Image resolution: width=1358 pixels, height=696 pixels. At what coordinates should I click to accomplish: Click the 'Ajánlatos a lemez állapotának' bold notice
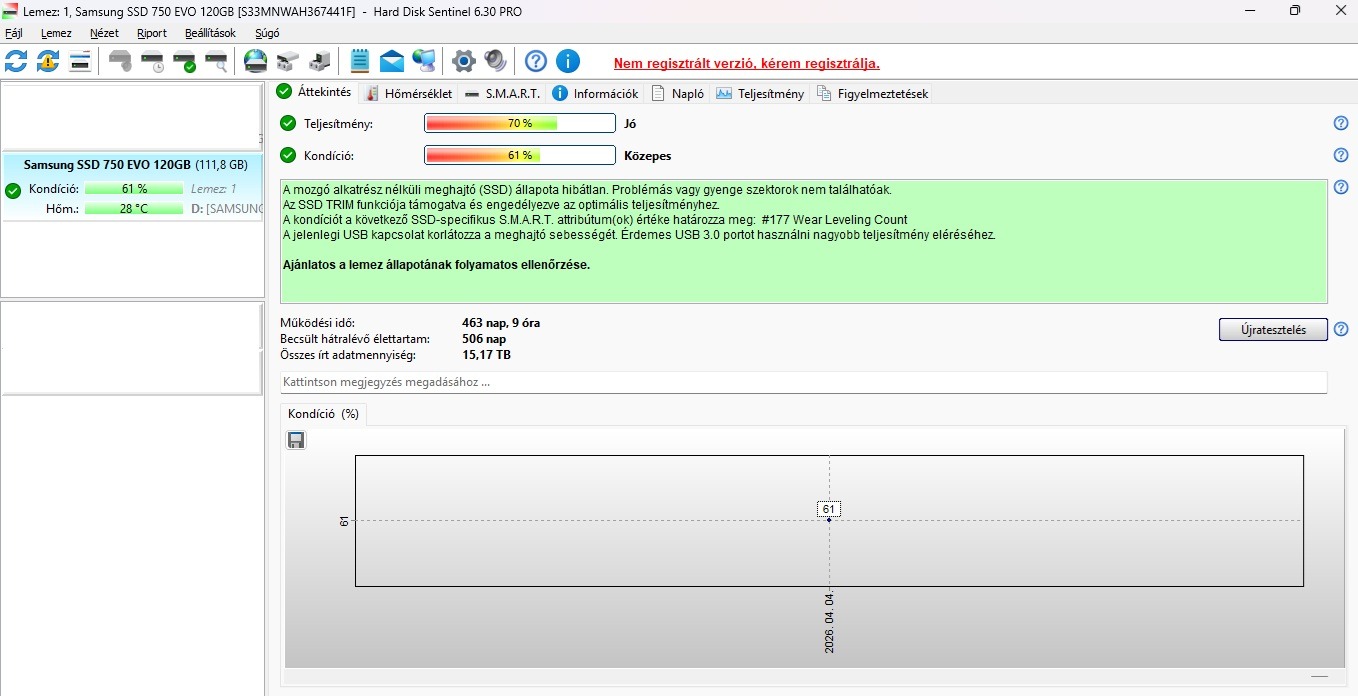[x=437, y=265]
